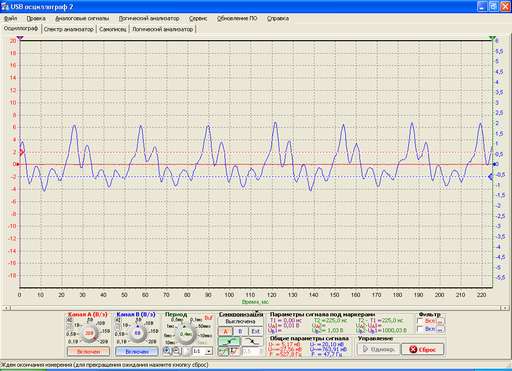The image size is (512, 371).
Task: Click the green T2 marker triangle at top-right of graph
Action: (493, 38)
